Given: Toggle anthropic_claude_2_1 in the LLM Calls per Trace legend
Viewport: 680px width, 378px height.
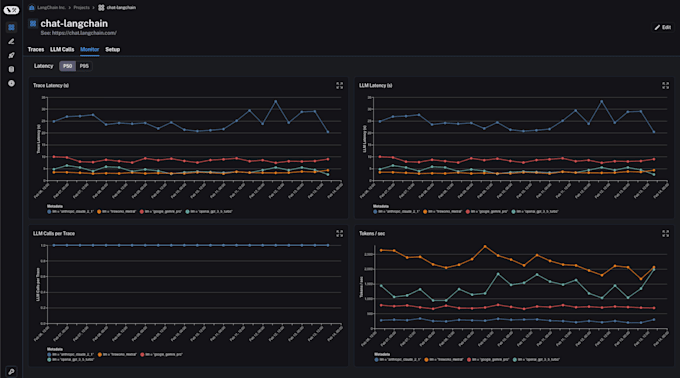Looking at the screenshot, I should point(70,355).
